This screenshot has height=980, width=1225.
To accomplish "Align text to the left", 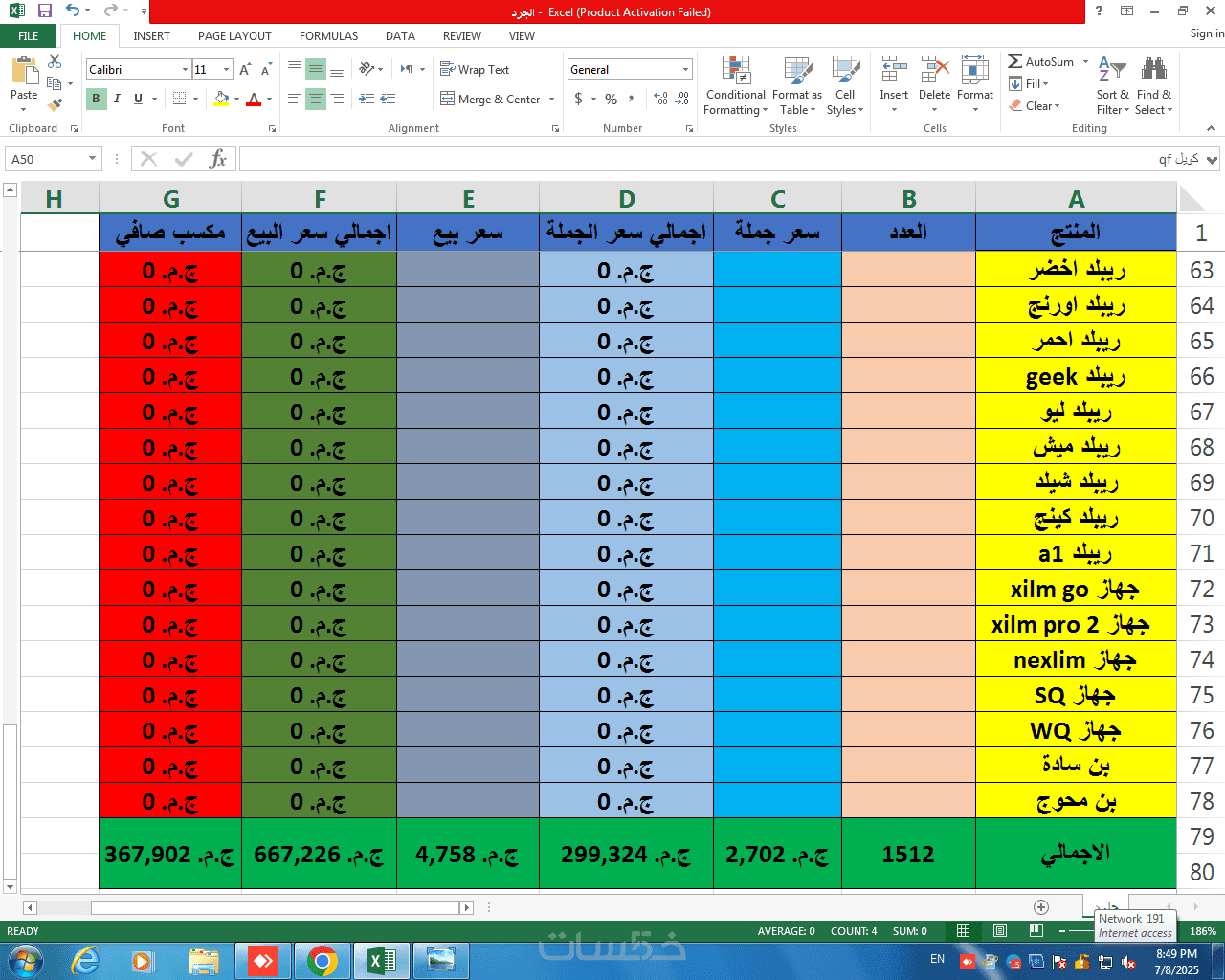I will 295,99.
